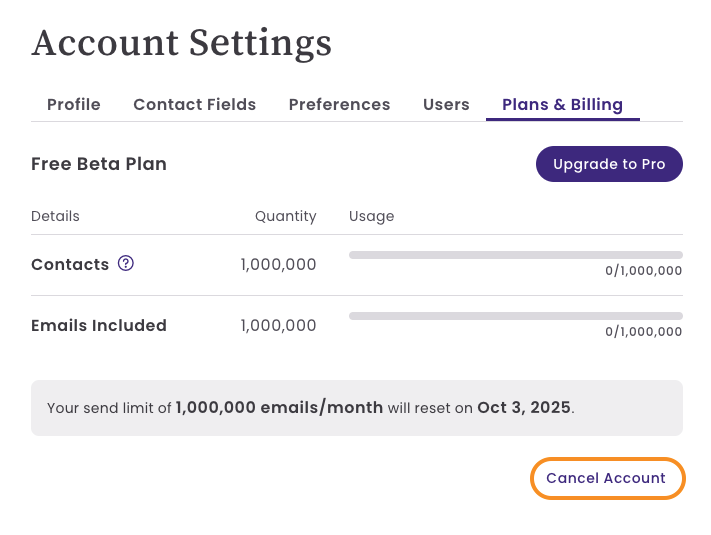The width and height of the screenshot is (711, 535).
Task: Switch to Contact Fields tab
Action: click(194, 104)
